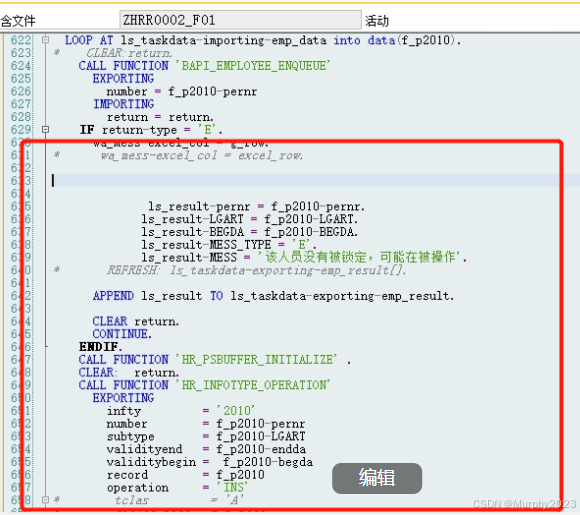Viewport: 580px width, 515px height.
Task: Click 'HR_PSBUFFER_INITIALIZE' function name
Action: (256, 359)
